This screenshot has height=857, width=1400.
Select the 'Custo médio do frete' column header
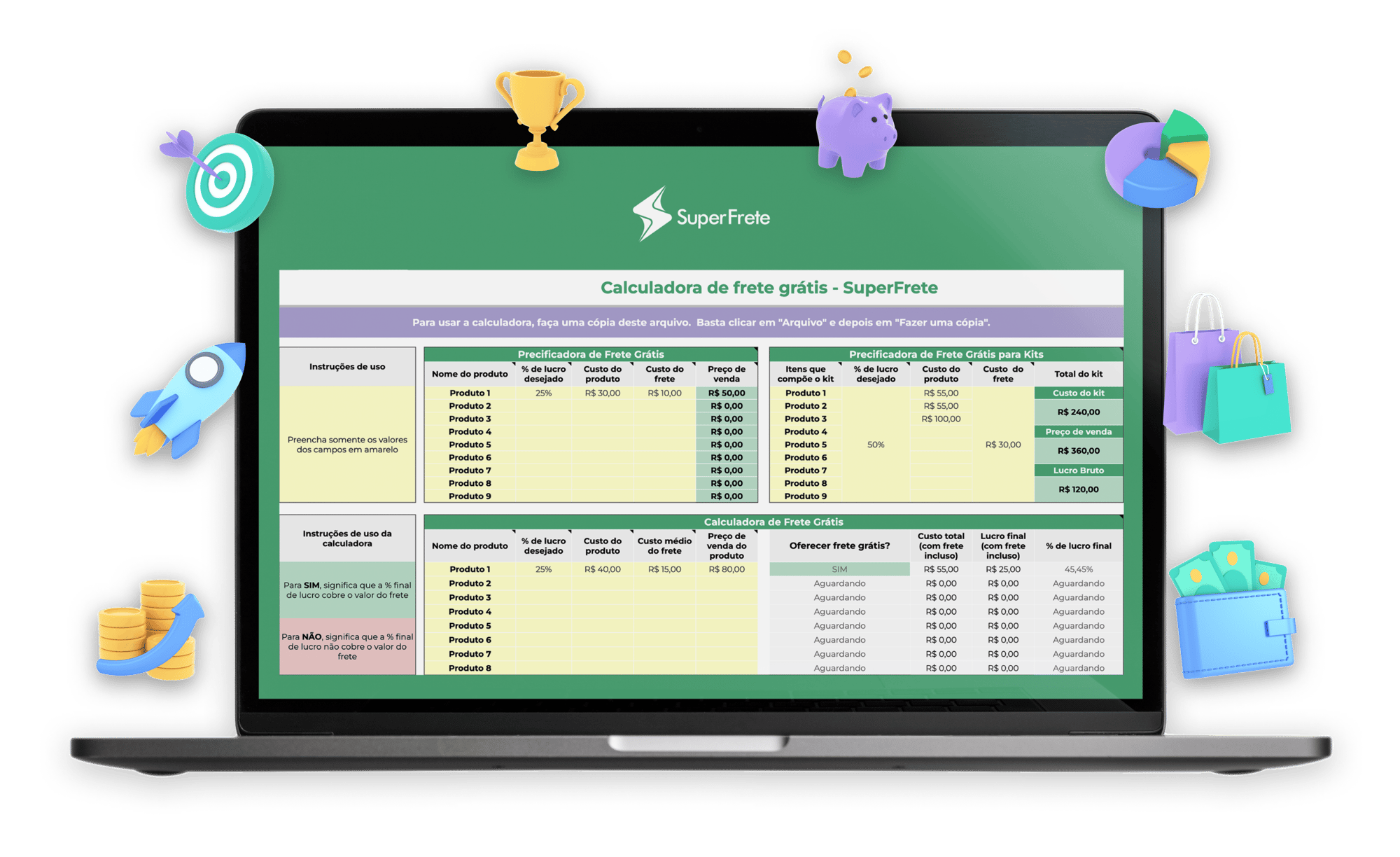point(664,546)
